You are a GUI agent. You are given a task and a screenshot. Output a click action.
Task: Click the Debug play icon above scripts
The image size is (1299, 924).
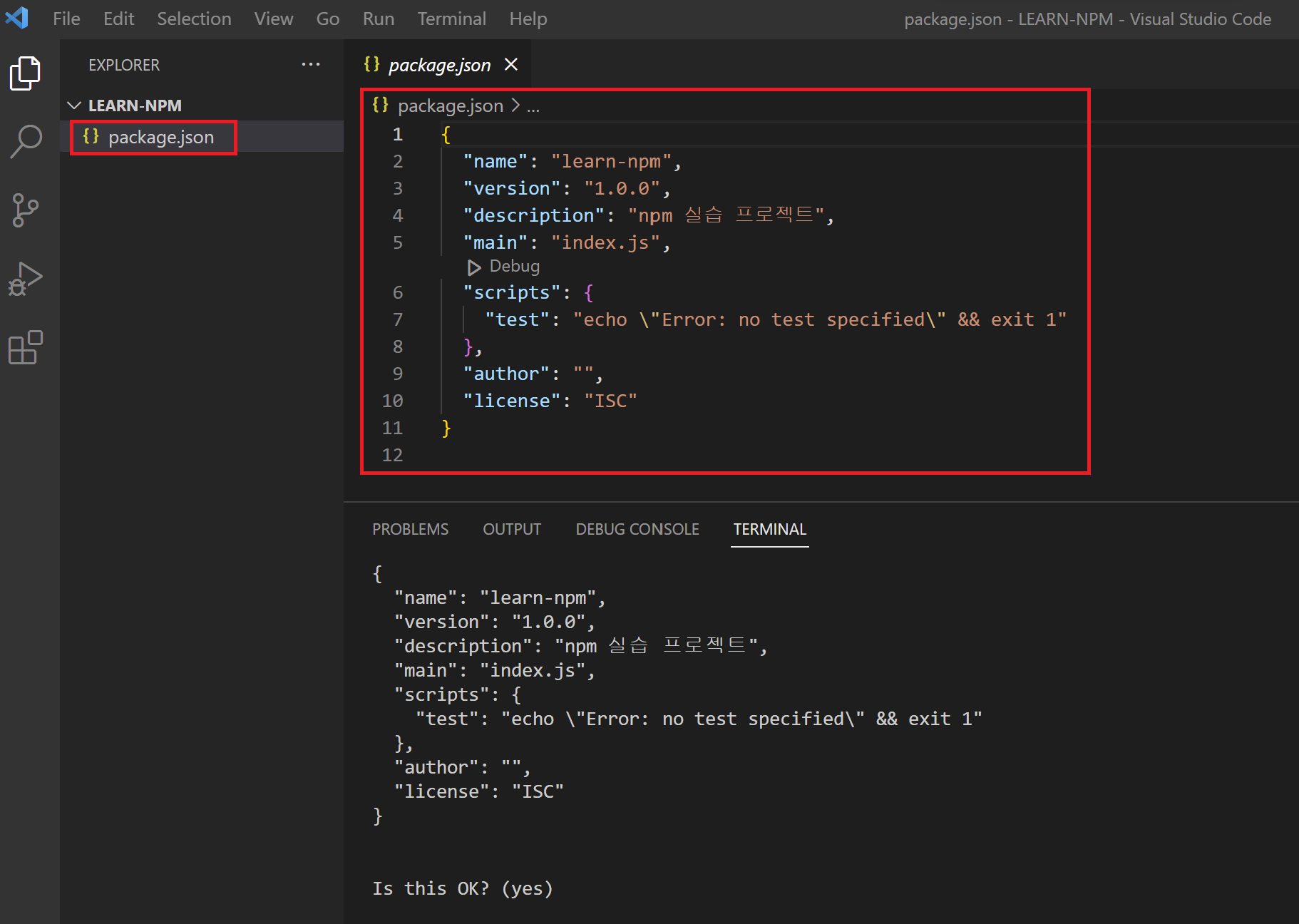click(474, 267)
